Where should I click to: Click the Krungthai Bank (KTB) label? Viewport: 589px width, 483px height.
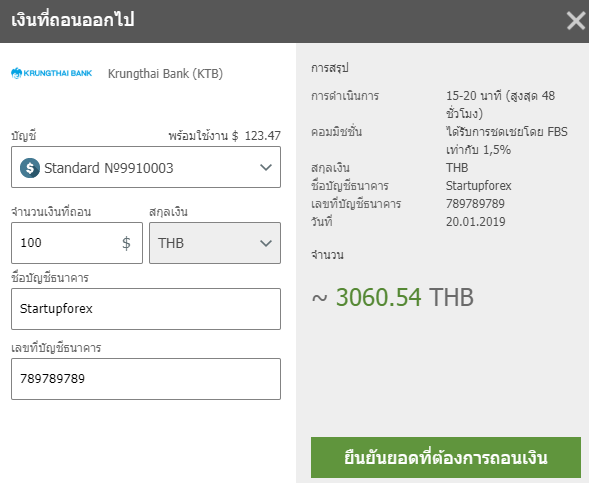tap(165, 74)
